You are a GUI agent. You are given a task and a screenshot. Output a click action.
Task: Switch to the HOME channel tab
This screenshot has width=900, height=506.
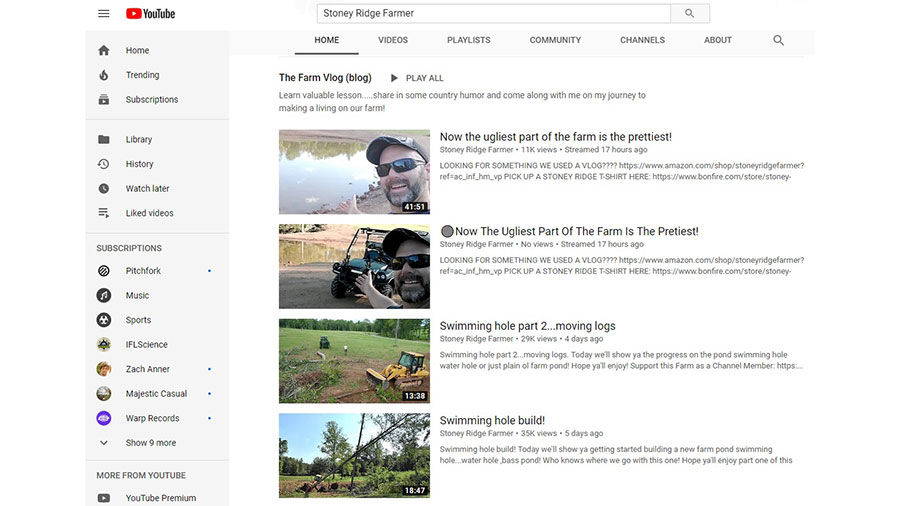click(x=327, y=40)
